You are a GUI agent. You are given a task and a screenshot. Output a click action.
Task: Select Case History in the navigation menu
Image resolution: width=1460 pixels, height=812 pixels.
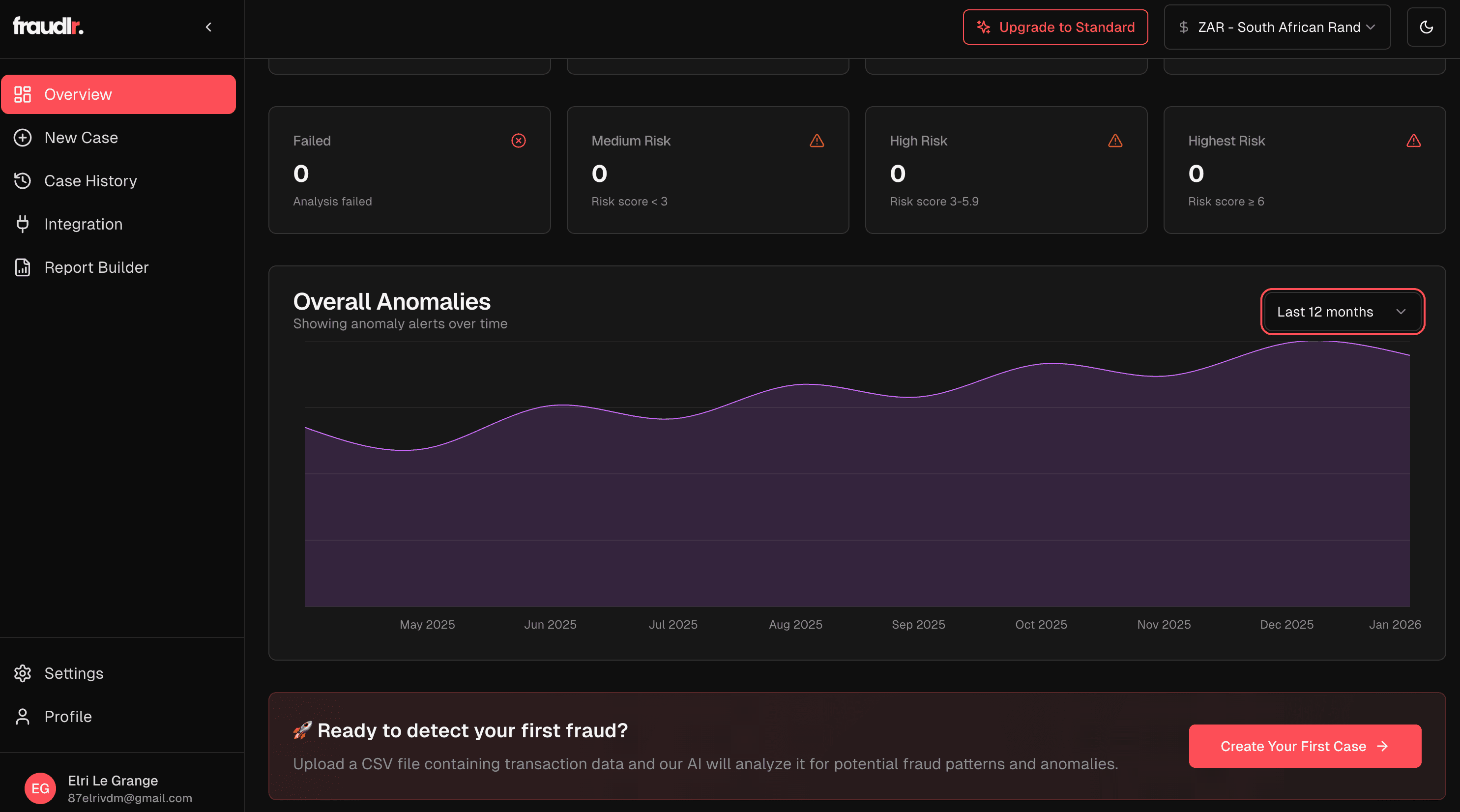90,180
